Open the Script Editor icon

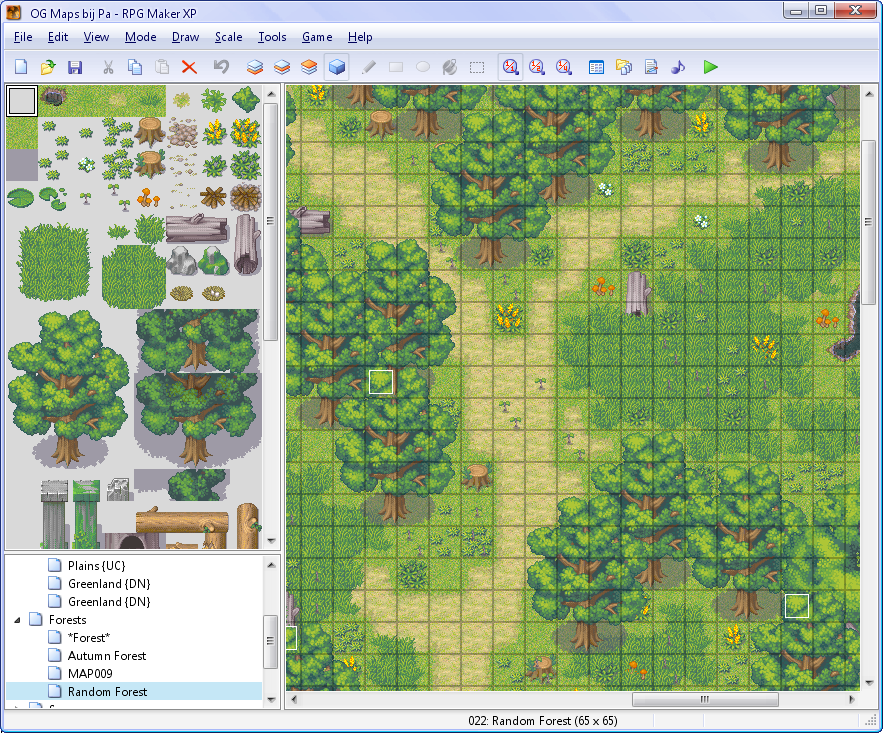tap(651, 67)
